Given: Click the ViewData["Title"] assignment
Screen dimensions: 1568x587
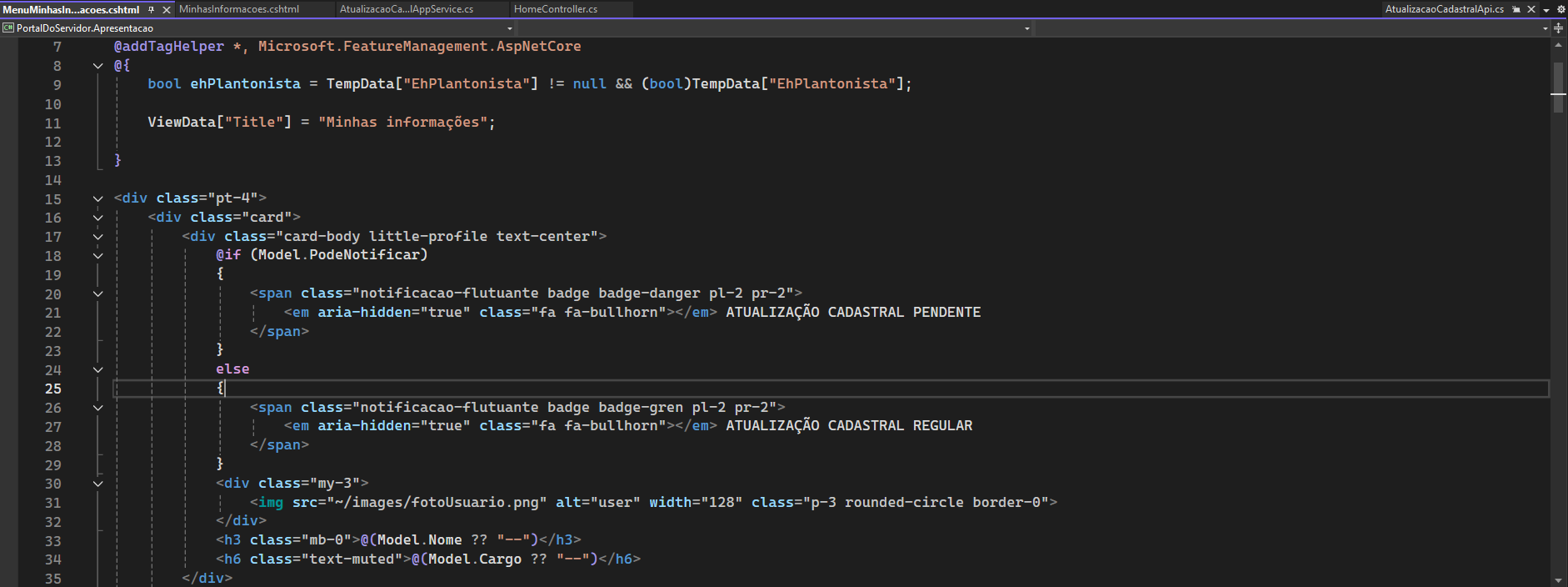Looking at the screenshot, I should coord(322,123).
